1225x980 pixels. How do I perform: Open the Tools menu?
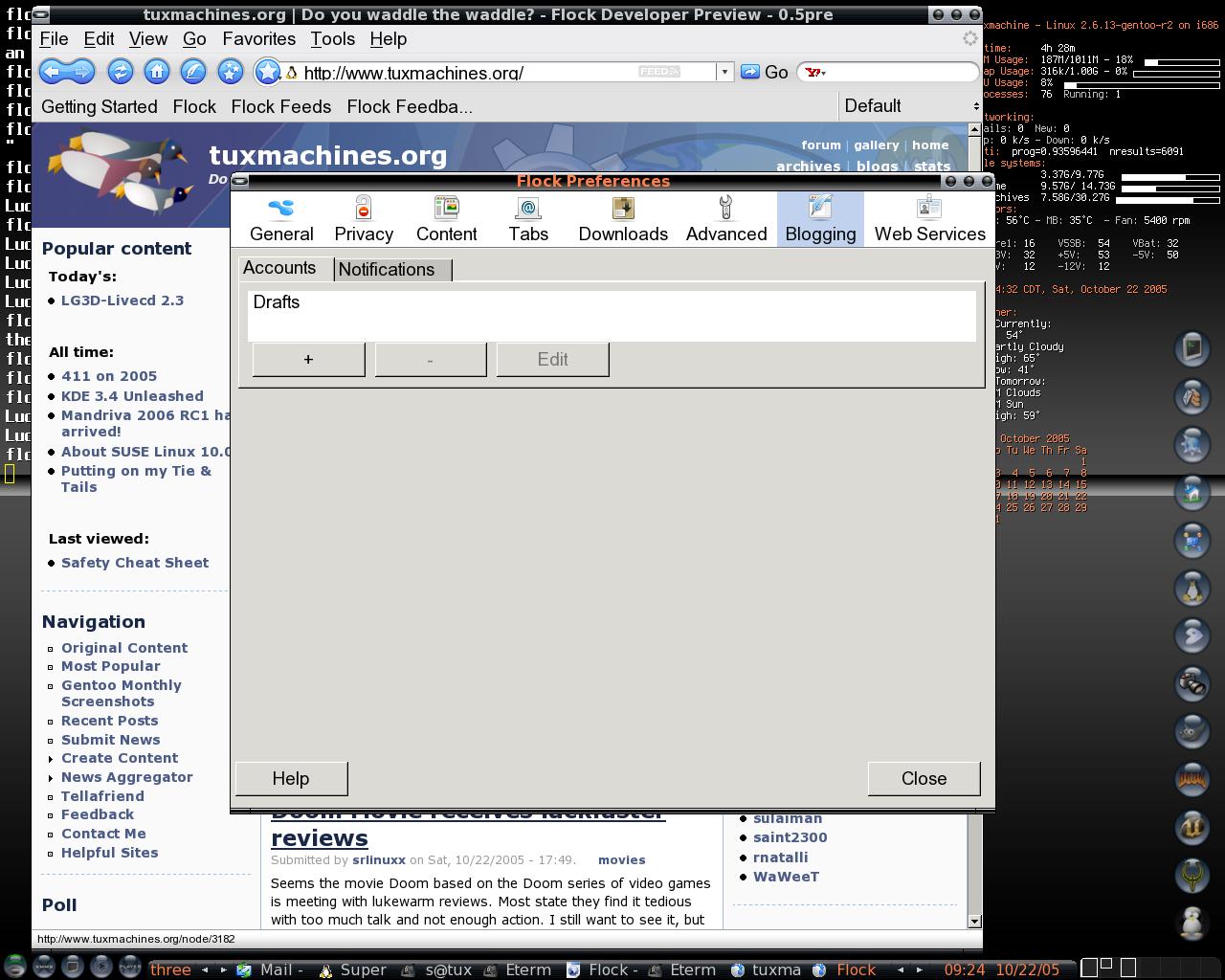coord(332,39)
